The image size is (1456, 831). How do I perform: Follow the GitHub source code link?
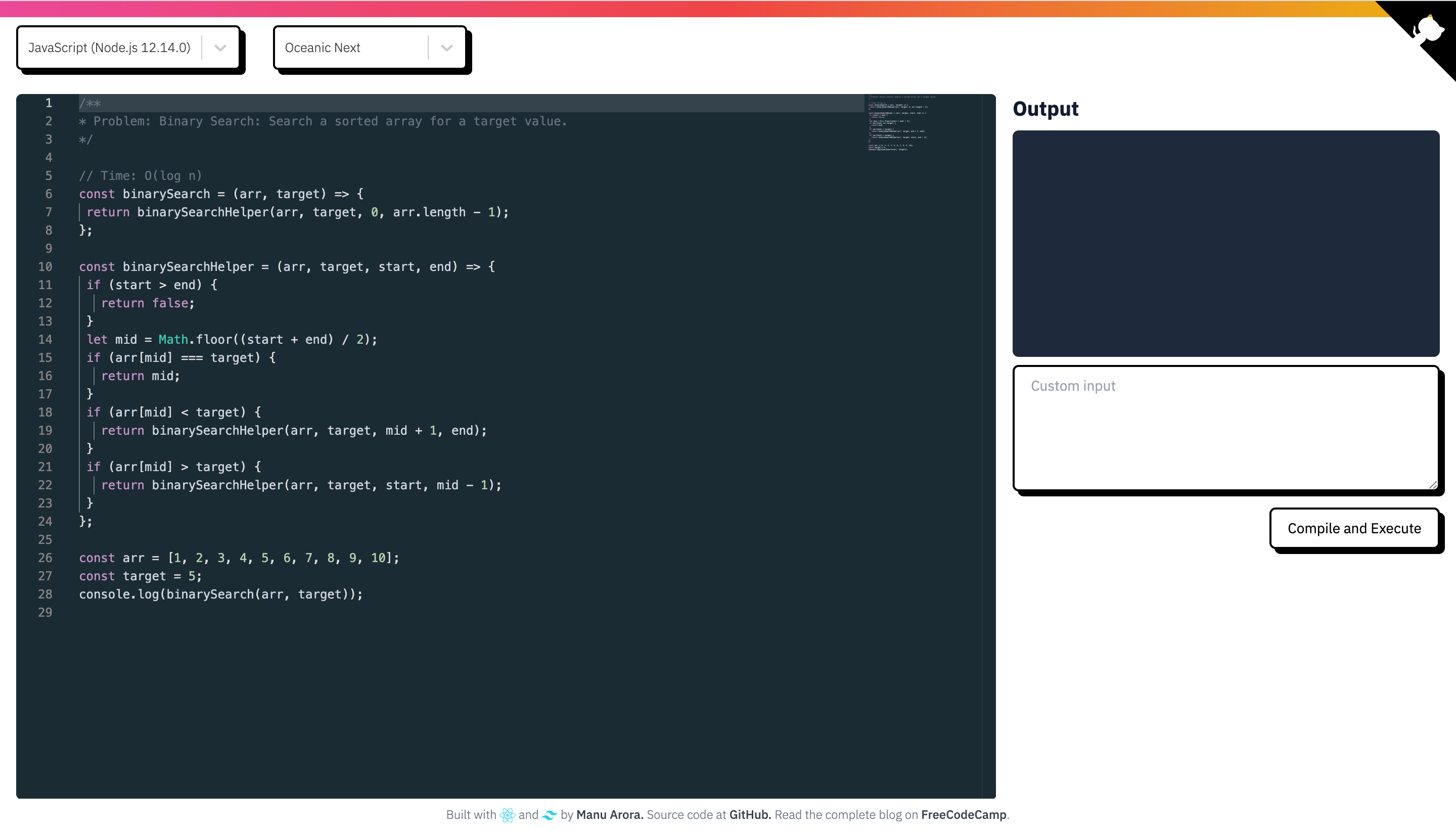point(749,815)
